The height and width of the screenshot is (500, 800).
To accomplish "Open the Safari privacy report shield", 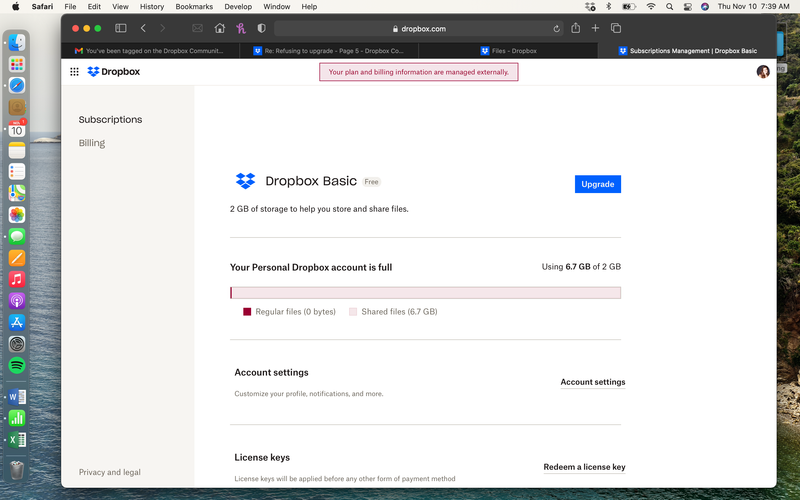I will click(262, 29).
